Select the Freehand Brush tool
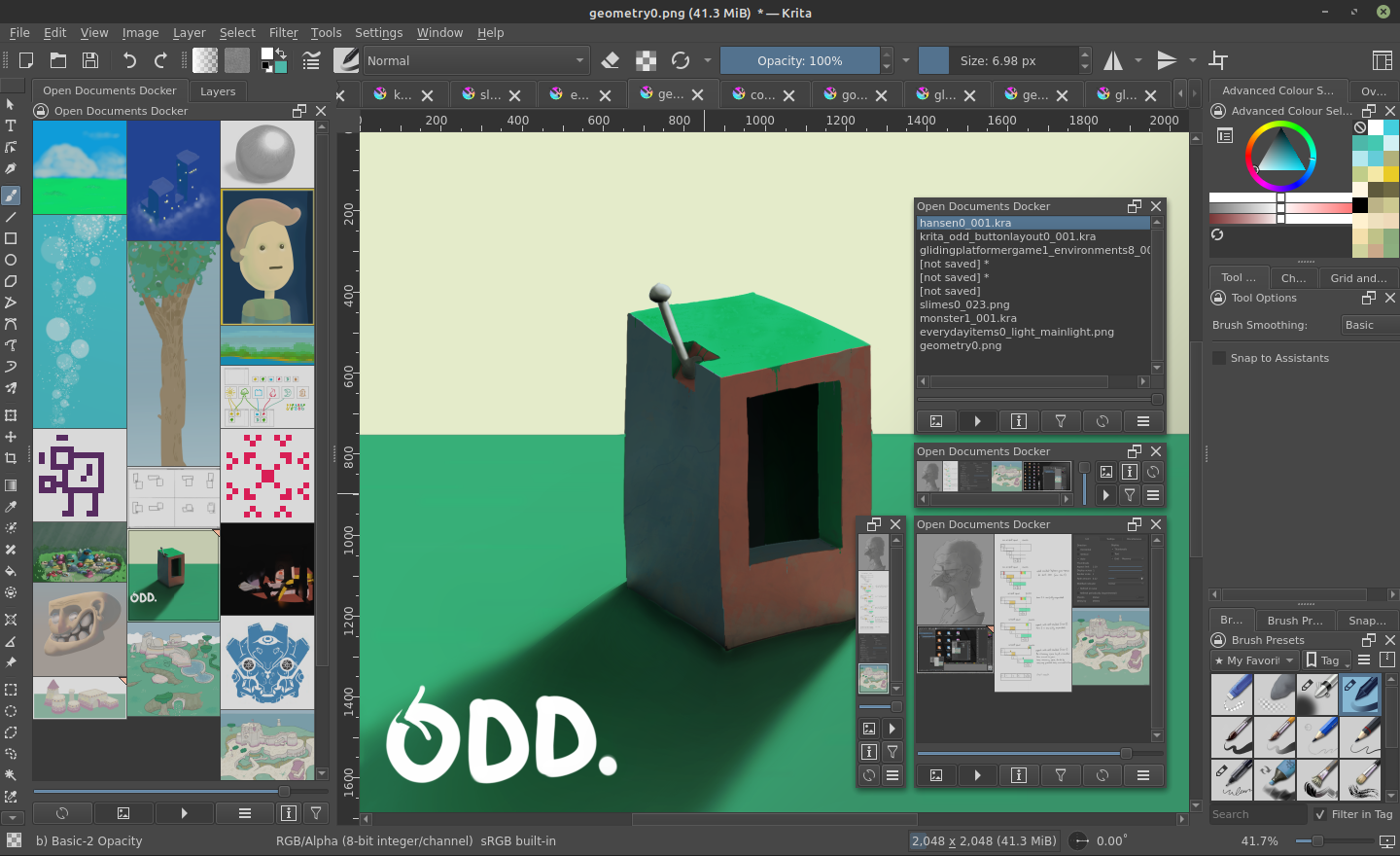Viewport: 1400px width, 856px height. coord(11,196)
